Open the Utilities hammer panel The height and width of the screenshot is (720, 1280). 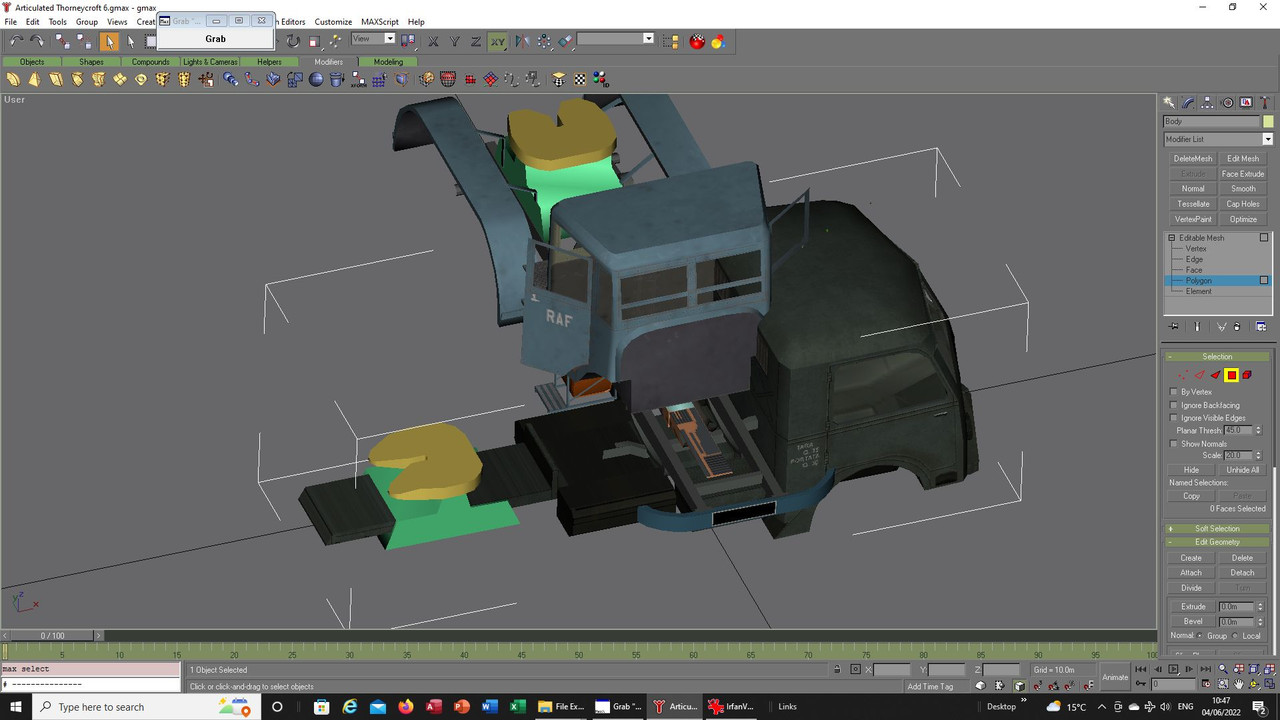1265,103
